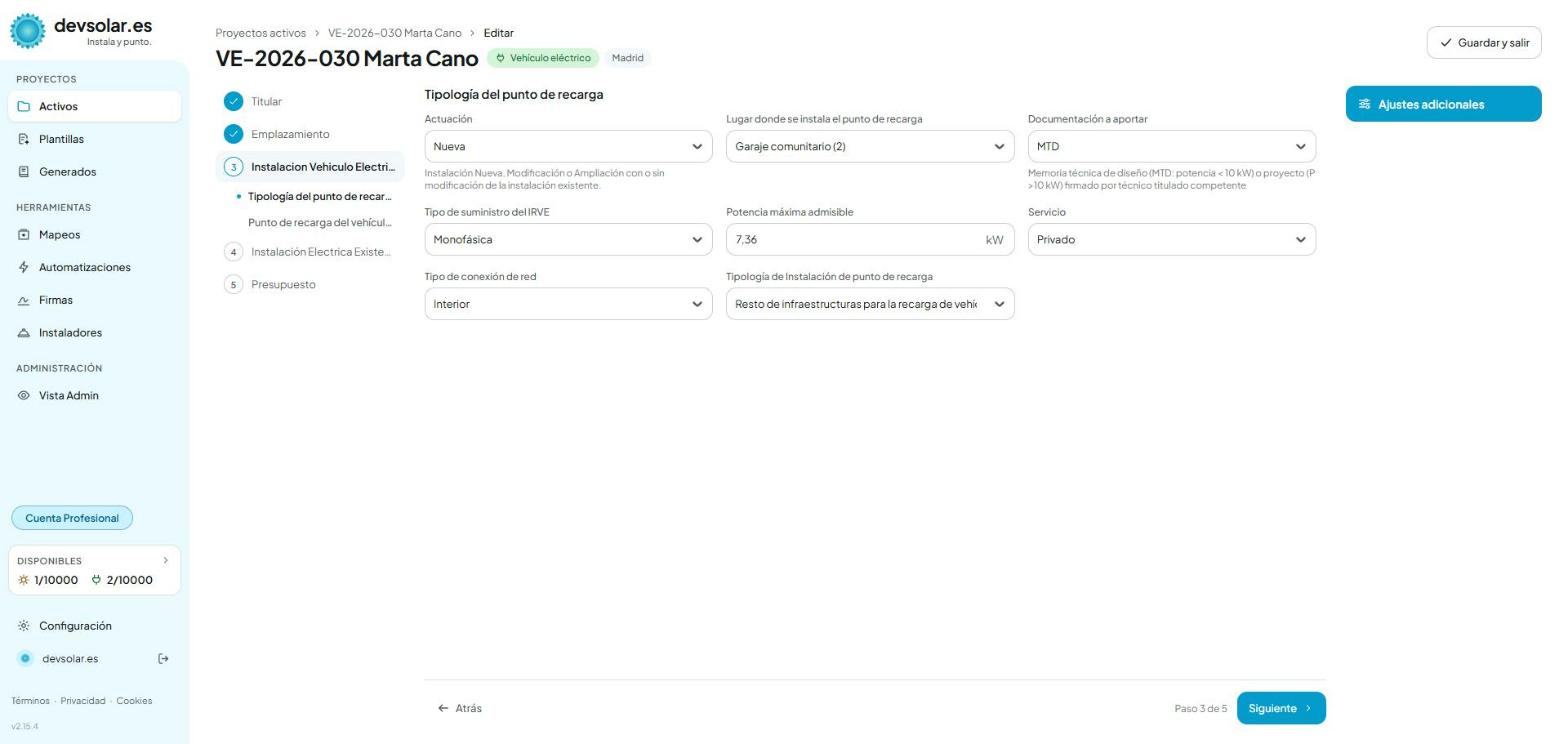This screenshot has height=744, width=1568.
Task: Click the Vista Admin eye icon
Action: (x=25, y=396)
